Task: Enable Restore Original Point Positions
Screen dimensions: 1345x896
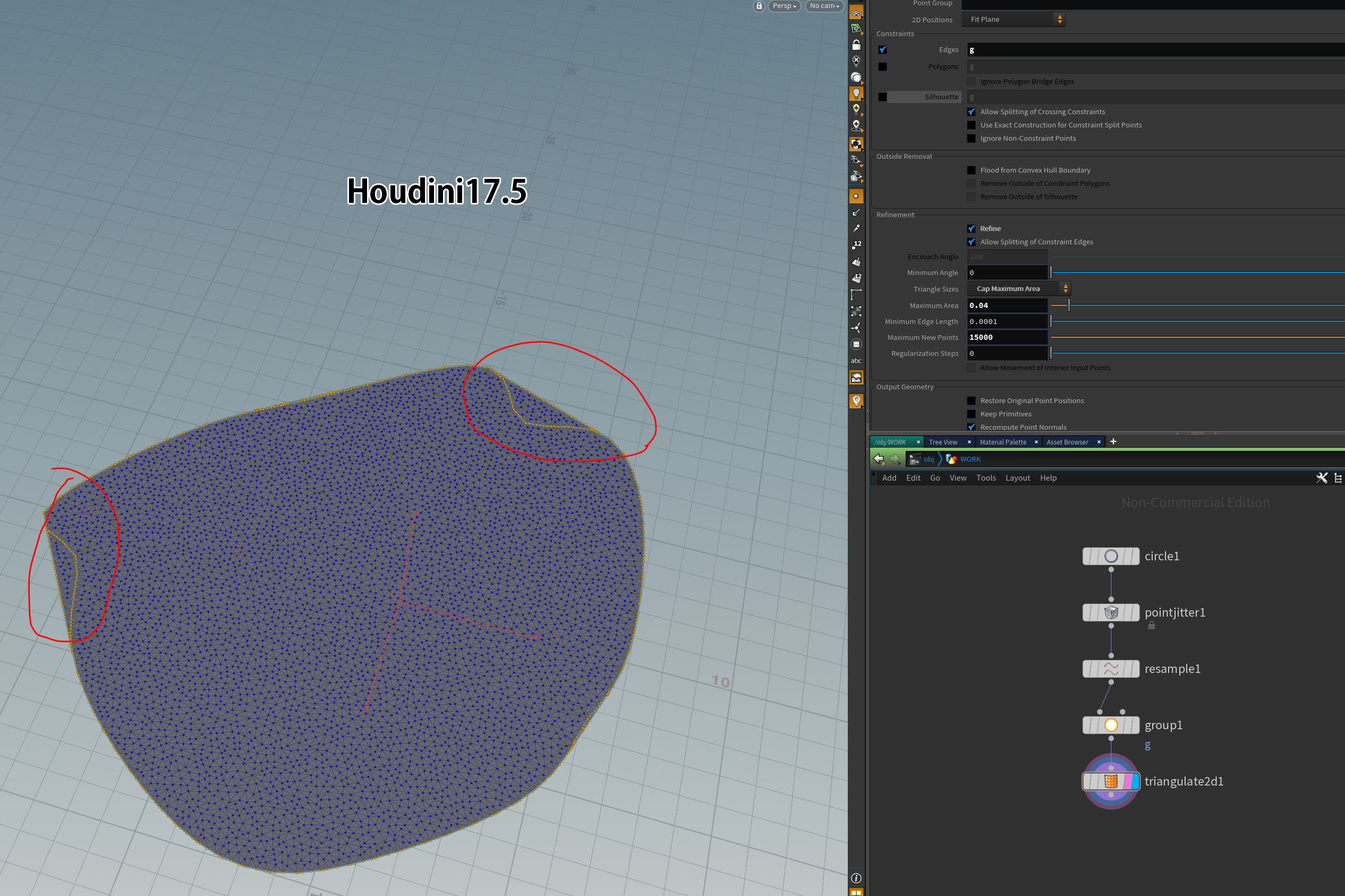Action: [972, 400]
